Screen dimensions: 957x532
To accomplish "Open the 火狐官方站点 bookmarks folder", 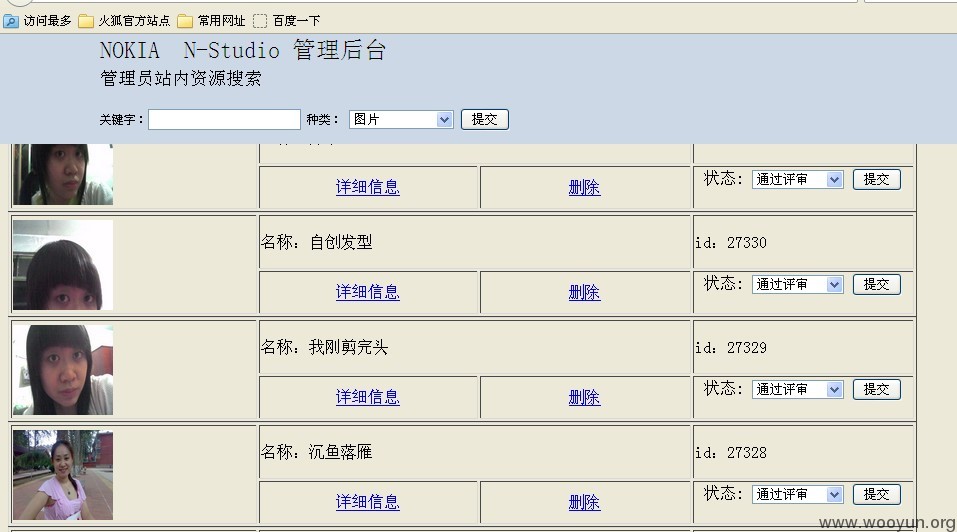I will click(x=125, y=21).
